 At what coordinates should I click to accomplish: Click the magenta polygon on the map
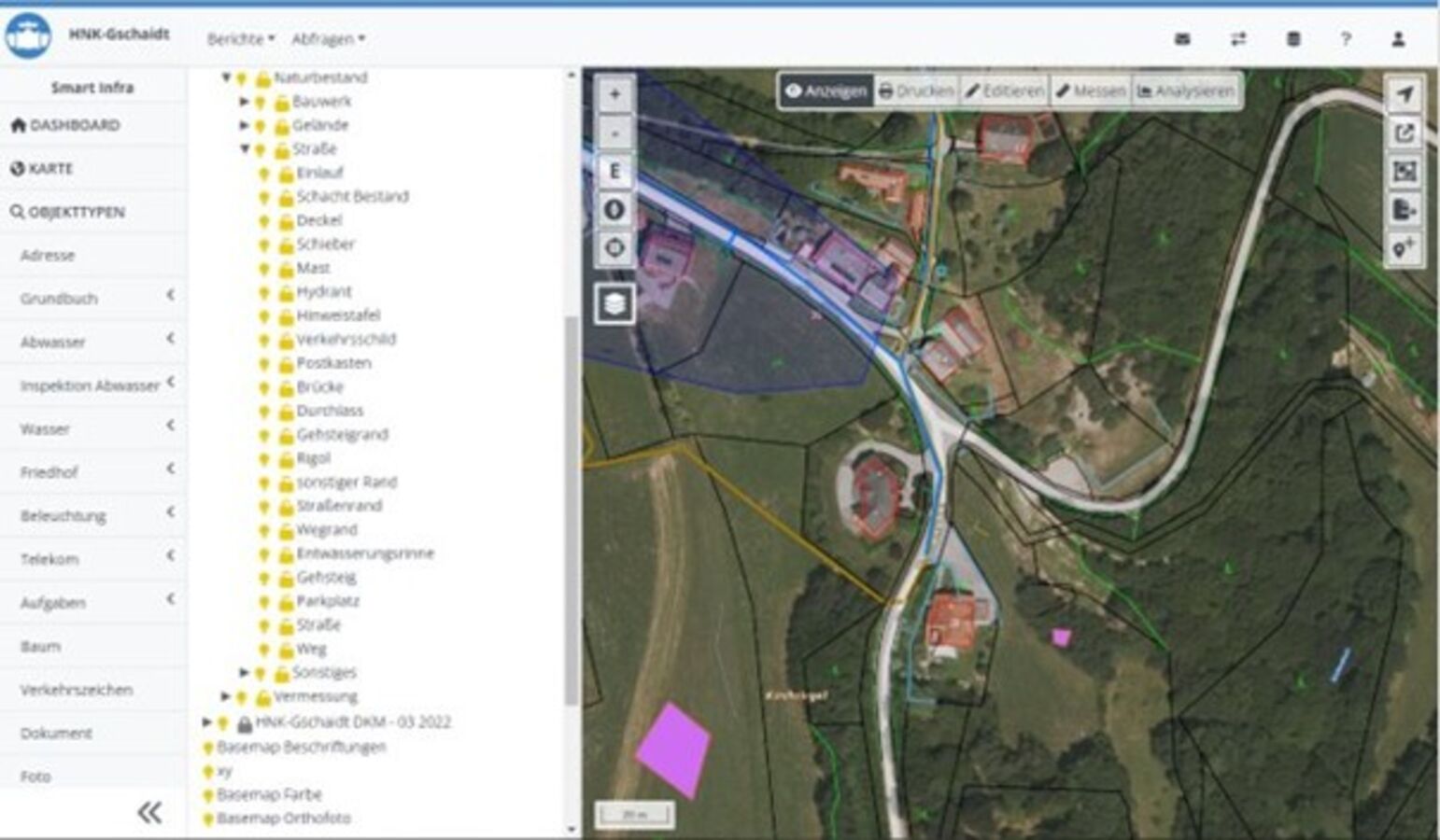pos(673,749)
